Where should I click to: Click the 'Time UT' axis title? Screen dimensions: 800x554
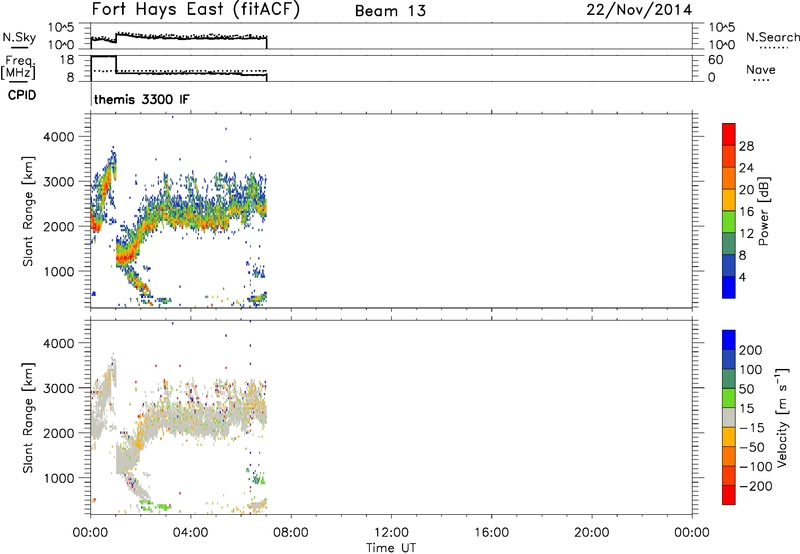click(391, 548)
